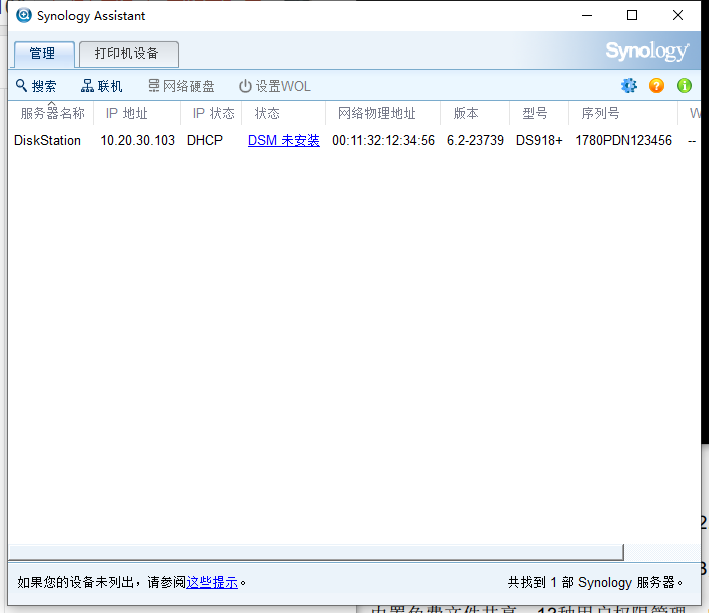Screen dimensions: 709x613
Task: Maximize the Synology Assistant window
Action: (x=632, y=15)
